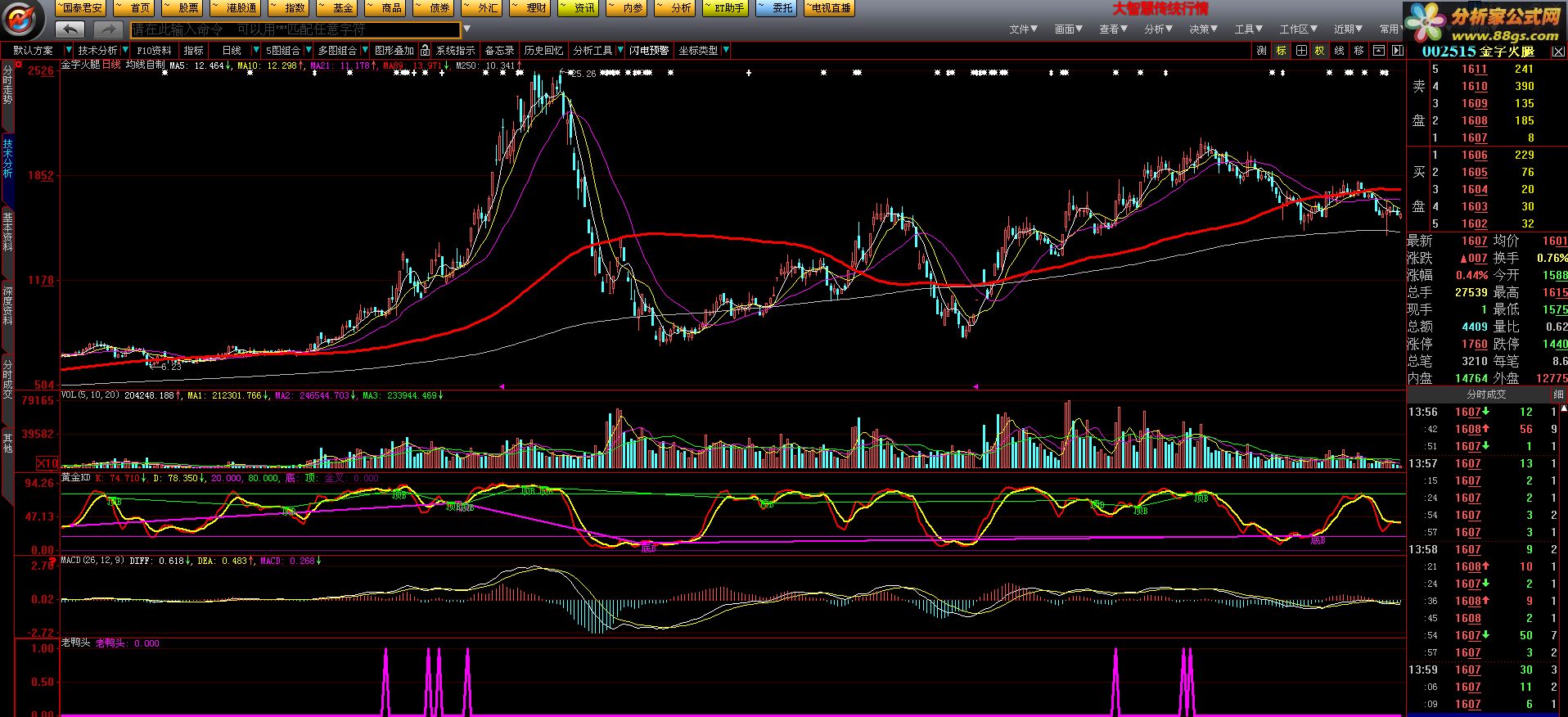Open the 港股通 section

click(x=235, y=8)
